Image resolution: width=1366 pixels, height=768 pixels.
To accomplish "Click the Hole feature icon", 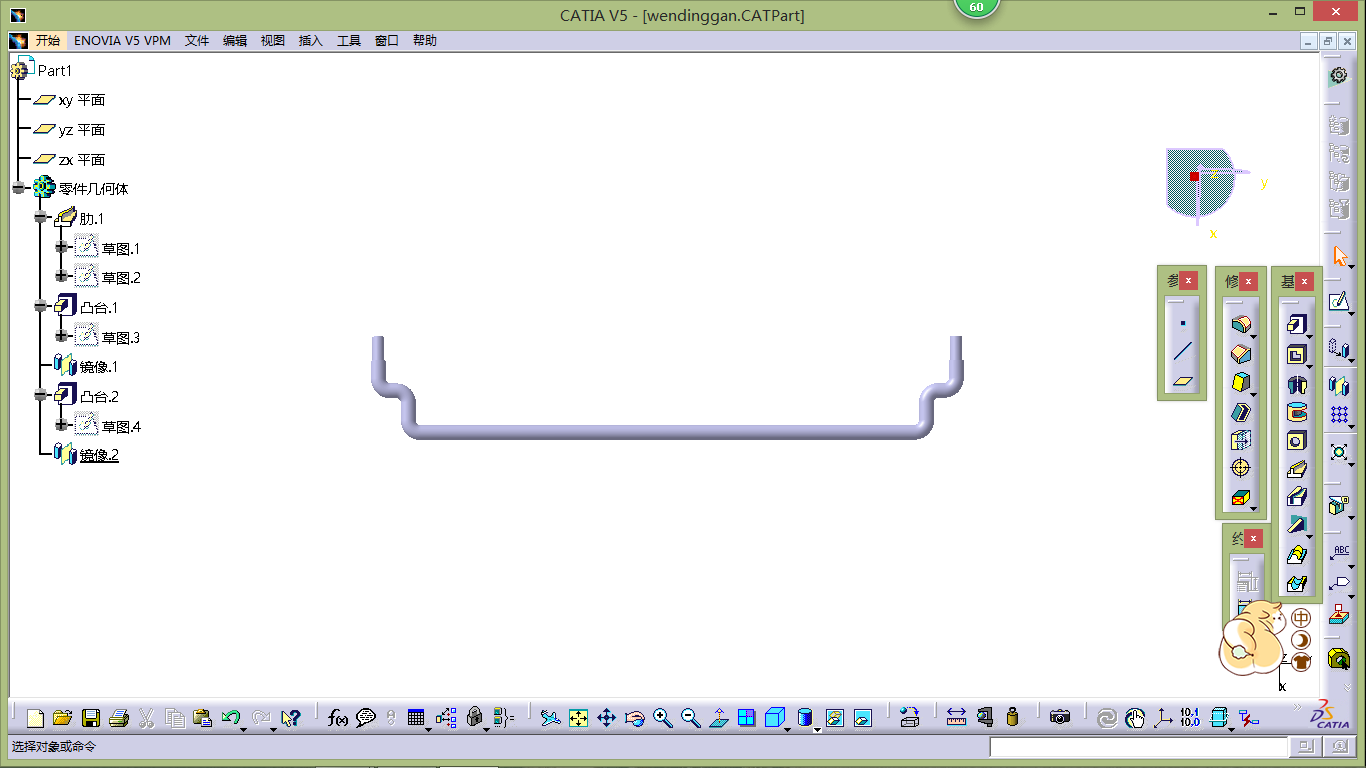I will [x=1297, y=441].
